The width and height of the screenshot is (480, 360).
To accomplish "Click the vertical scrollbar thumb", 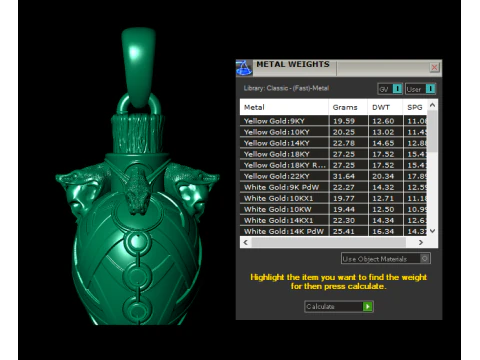I will pos(432,131).
